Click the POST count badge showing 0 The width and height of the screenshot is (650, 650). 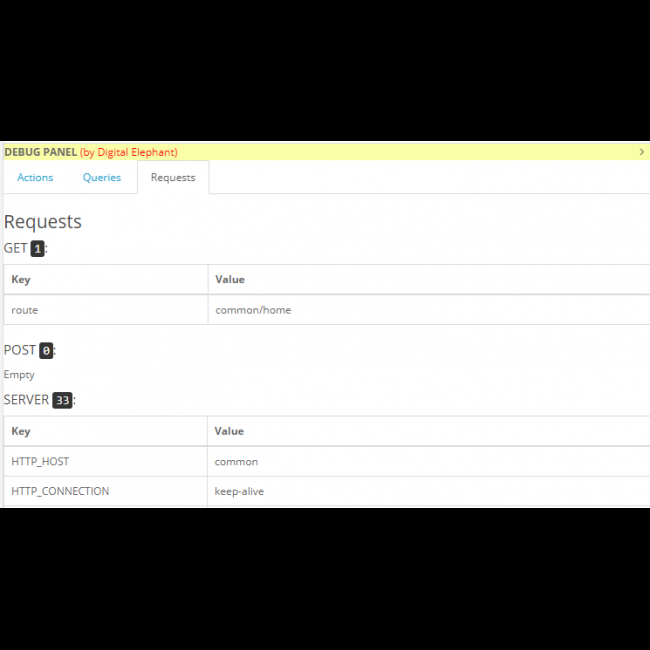coord(46,351)
